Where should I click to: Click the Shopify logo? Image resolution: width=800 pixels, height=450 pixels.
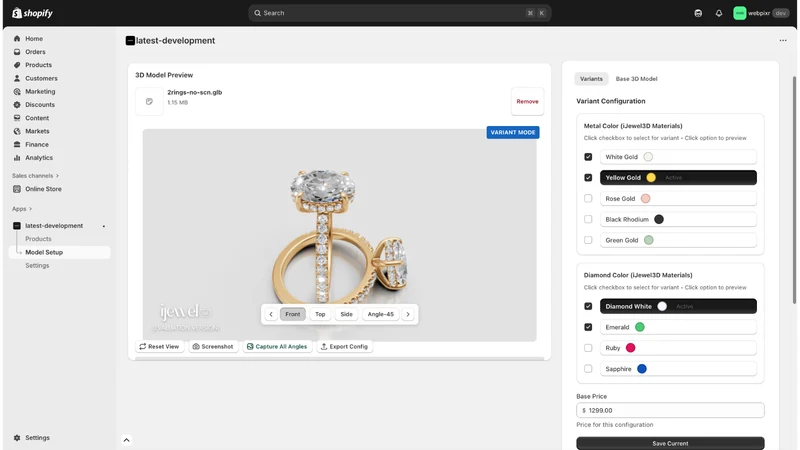(x=32, y=13)
